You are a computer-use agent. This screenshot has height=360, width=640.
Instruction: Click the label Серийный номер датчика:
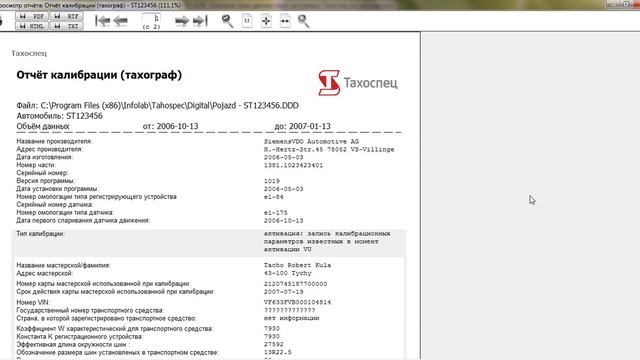(55, 204)
